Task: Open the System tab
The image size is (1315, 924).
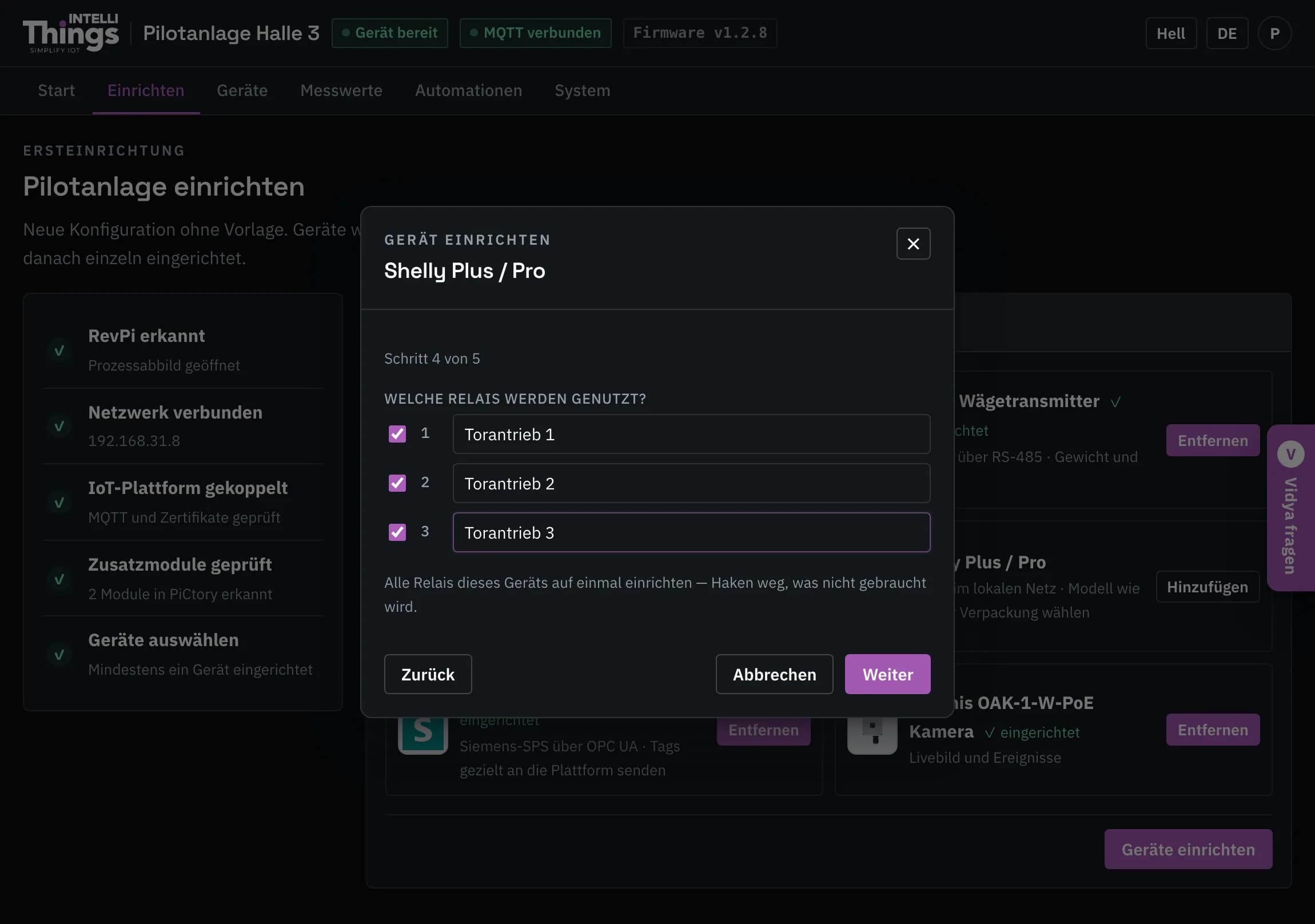Action: [x=583, y=90]
